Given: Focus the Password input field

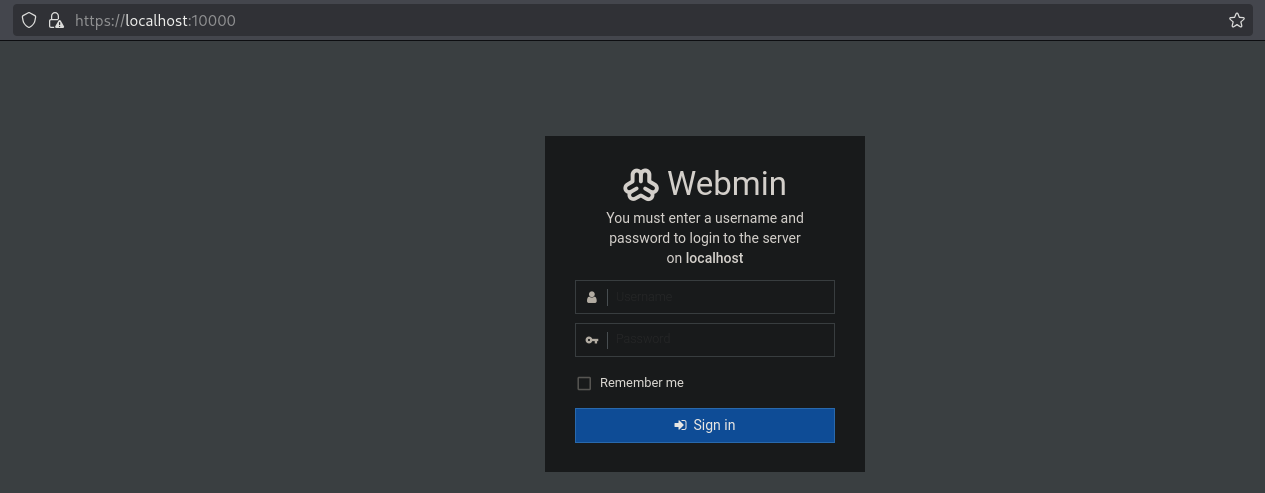Looking at the screenshot, I should pos(720,340).
